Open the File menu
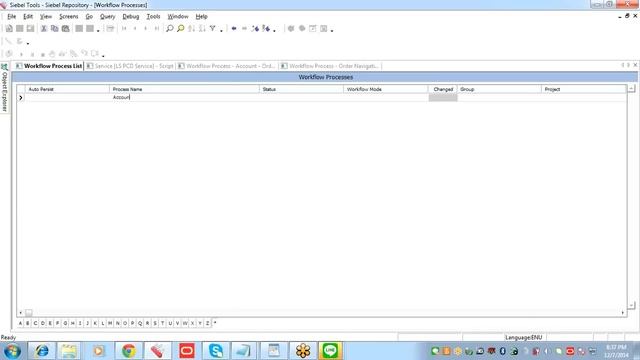The height and width of the screenshot is (360, 640). (11, 16)
